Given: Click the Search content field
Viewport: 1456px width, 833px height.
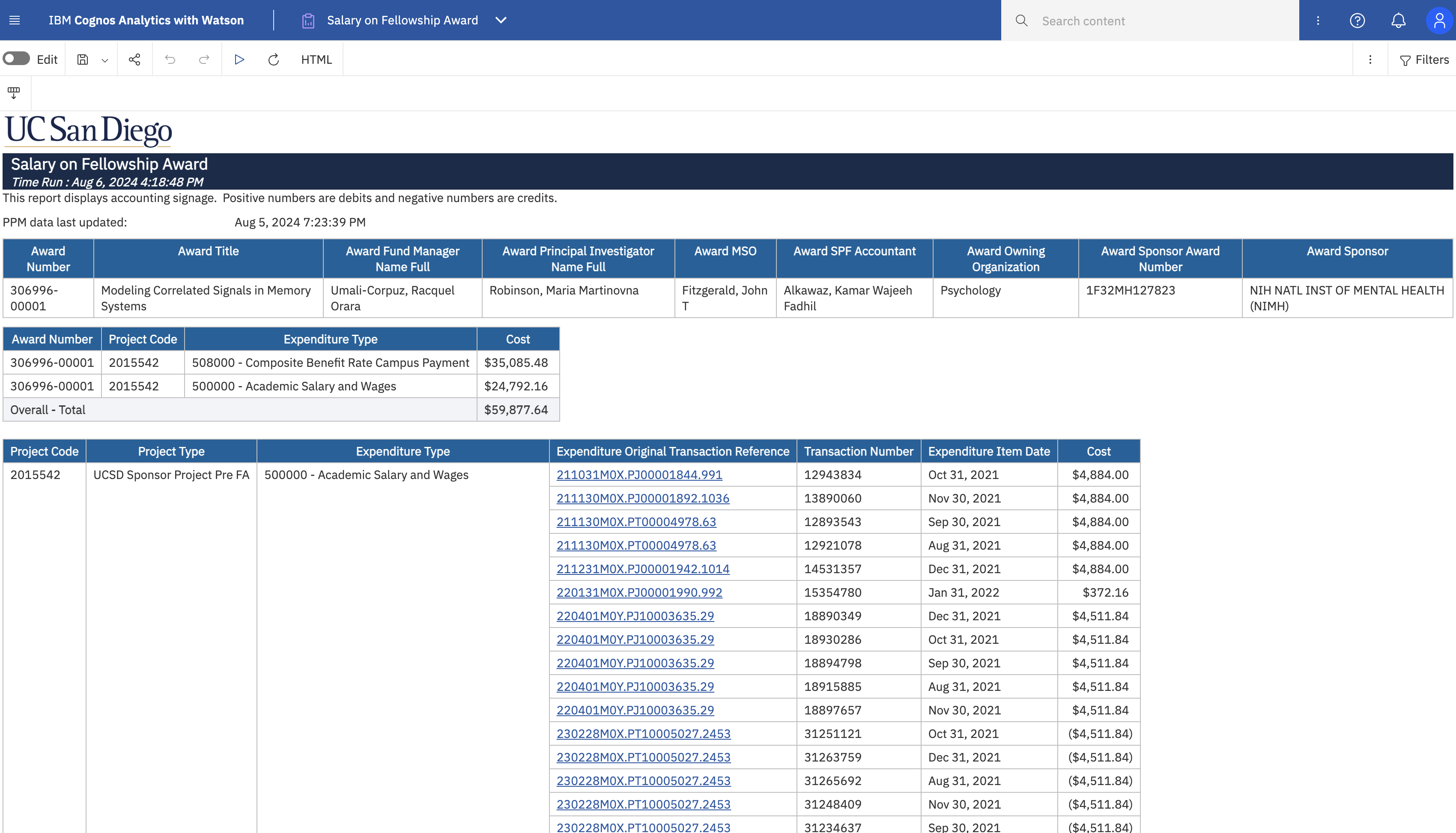Looking at the screenshot, I should [x=1162, y=21].
